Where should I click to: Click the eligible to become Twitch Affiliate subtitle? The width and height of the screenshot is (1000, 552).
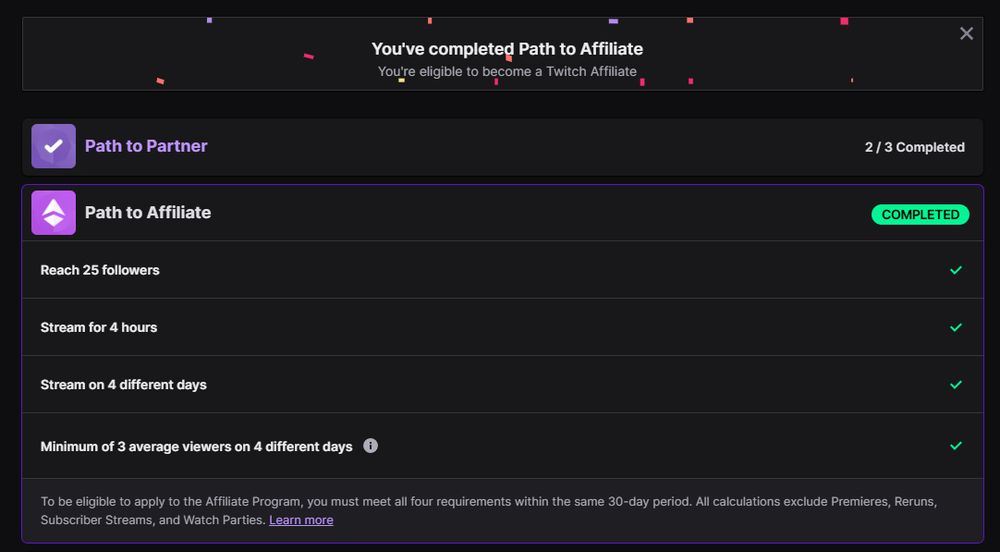tap(507, 72)
